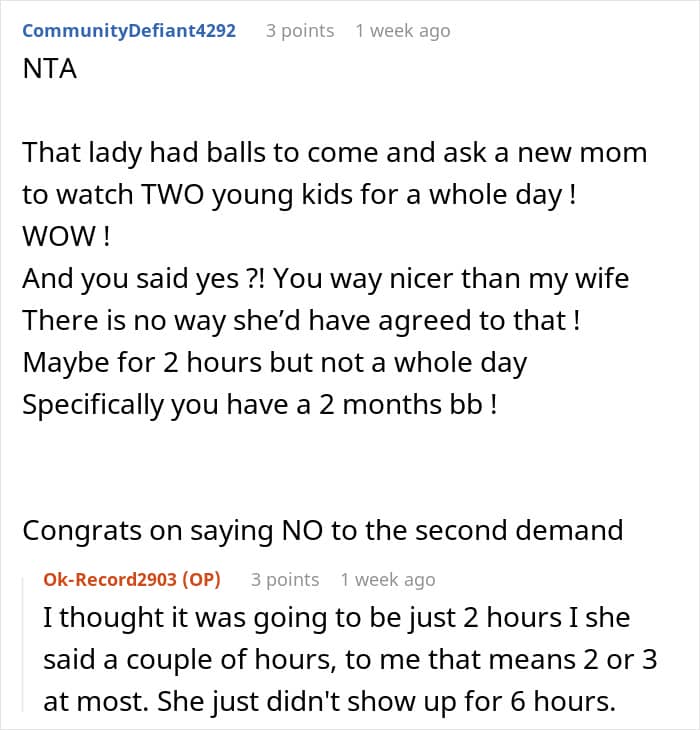Screen dimensions: 700x730
Task: Click the reply line "I thought it was going to be"
Action: (337, 618)
